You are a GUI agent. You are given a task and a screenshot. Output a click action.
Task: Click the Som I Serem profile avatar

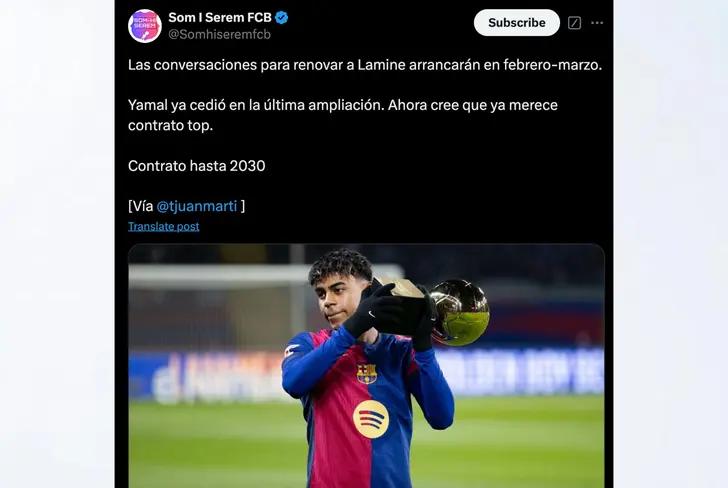click(x=145, y=25)
